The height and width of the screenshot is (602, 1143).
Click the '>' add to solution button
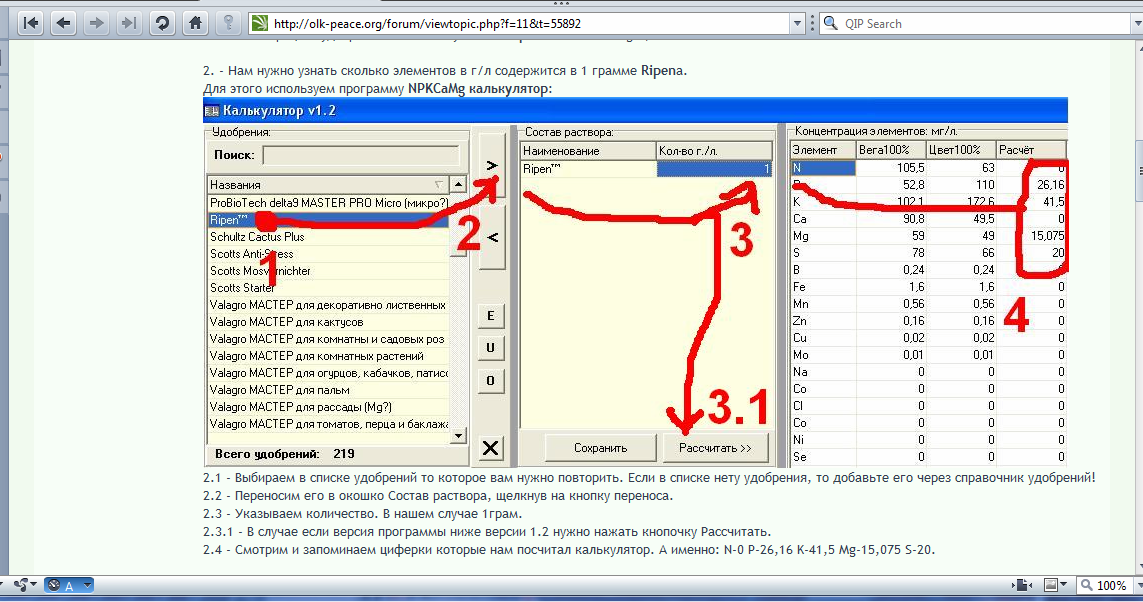tap(492, 165)
